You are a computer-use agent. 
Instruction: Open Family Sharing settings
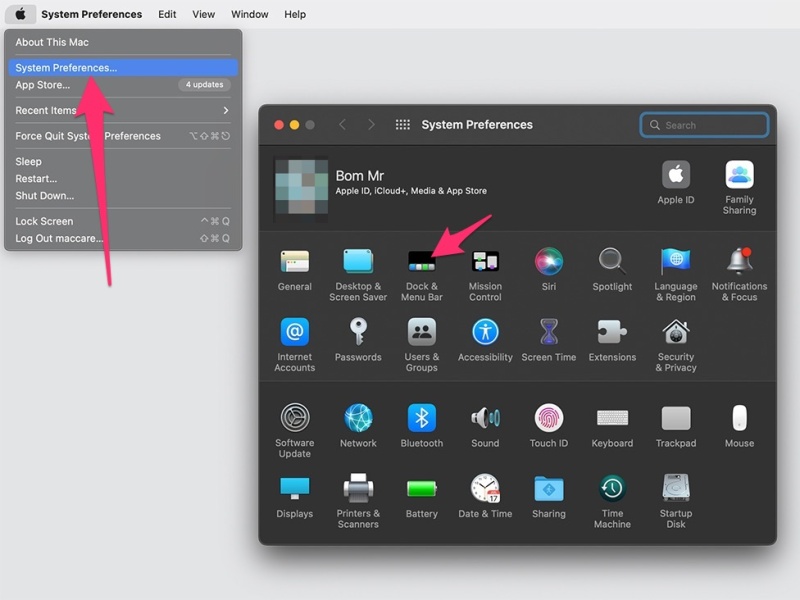(x=739, y=176)
